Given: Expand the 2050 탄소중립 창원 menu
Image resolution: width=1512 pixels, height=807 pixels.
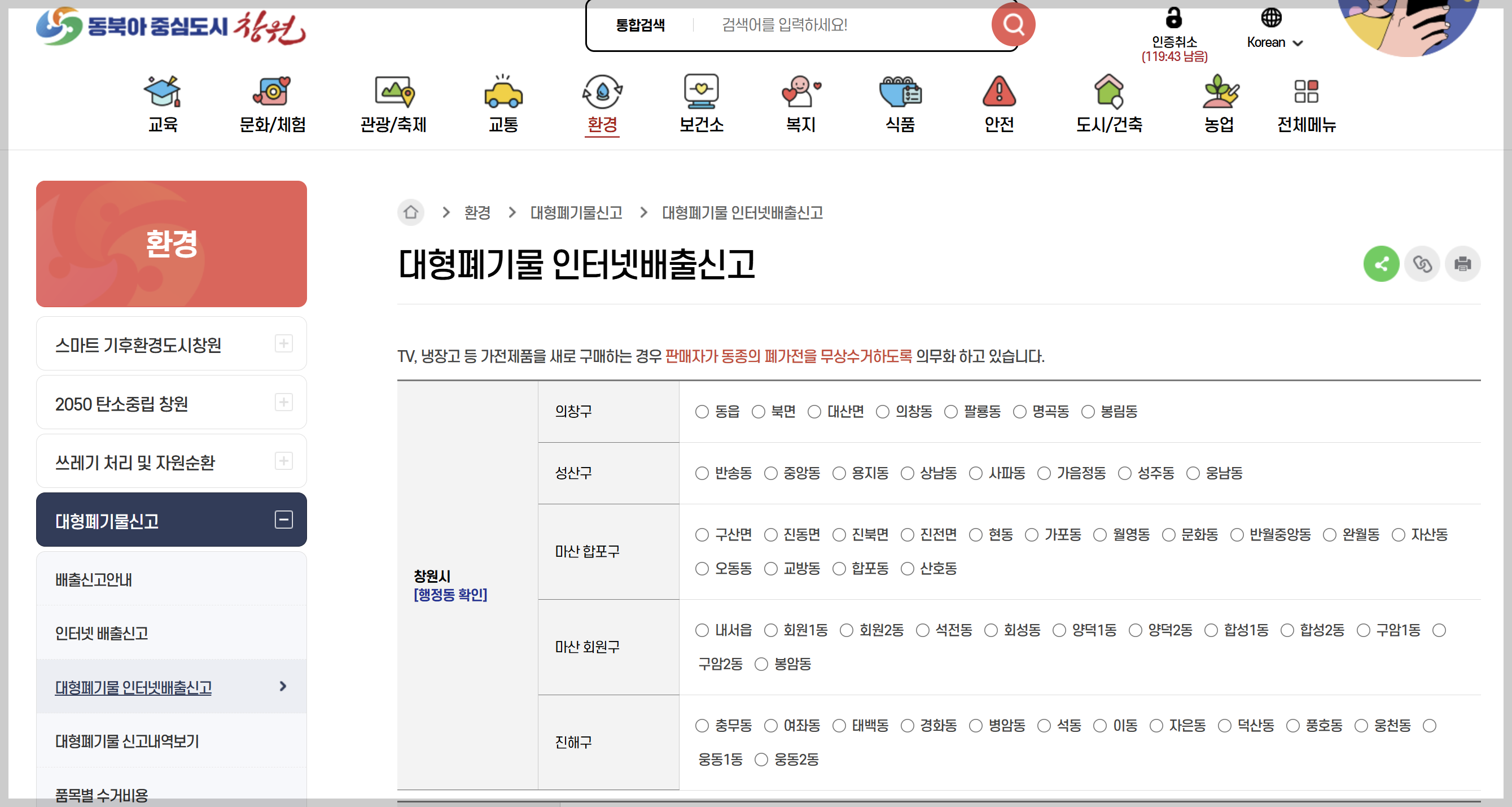Looking at the screenshot, I should point(285,403).
